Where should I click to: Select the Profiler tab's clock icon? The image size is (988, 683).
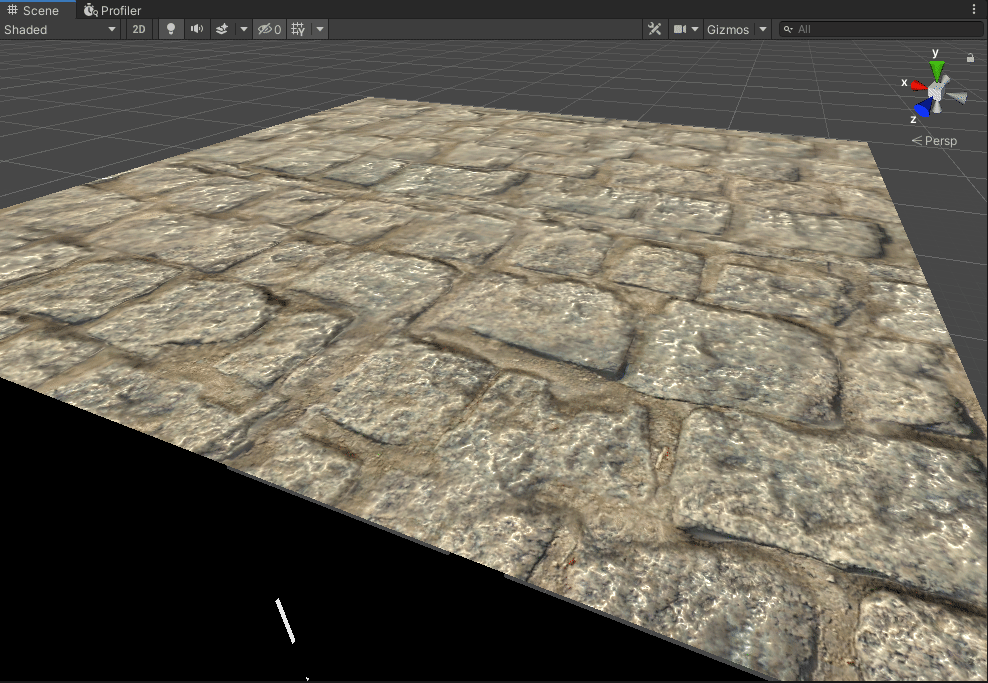coord(88,10)
